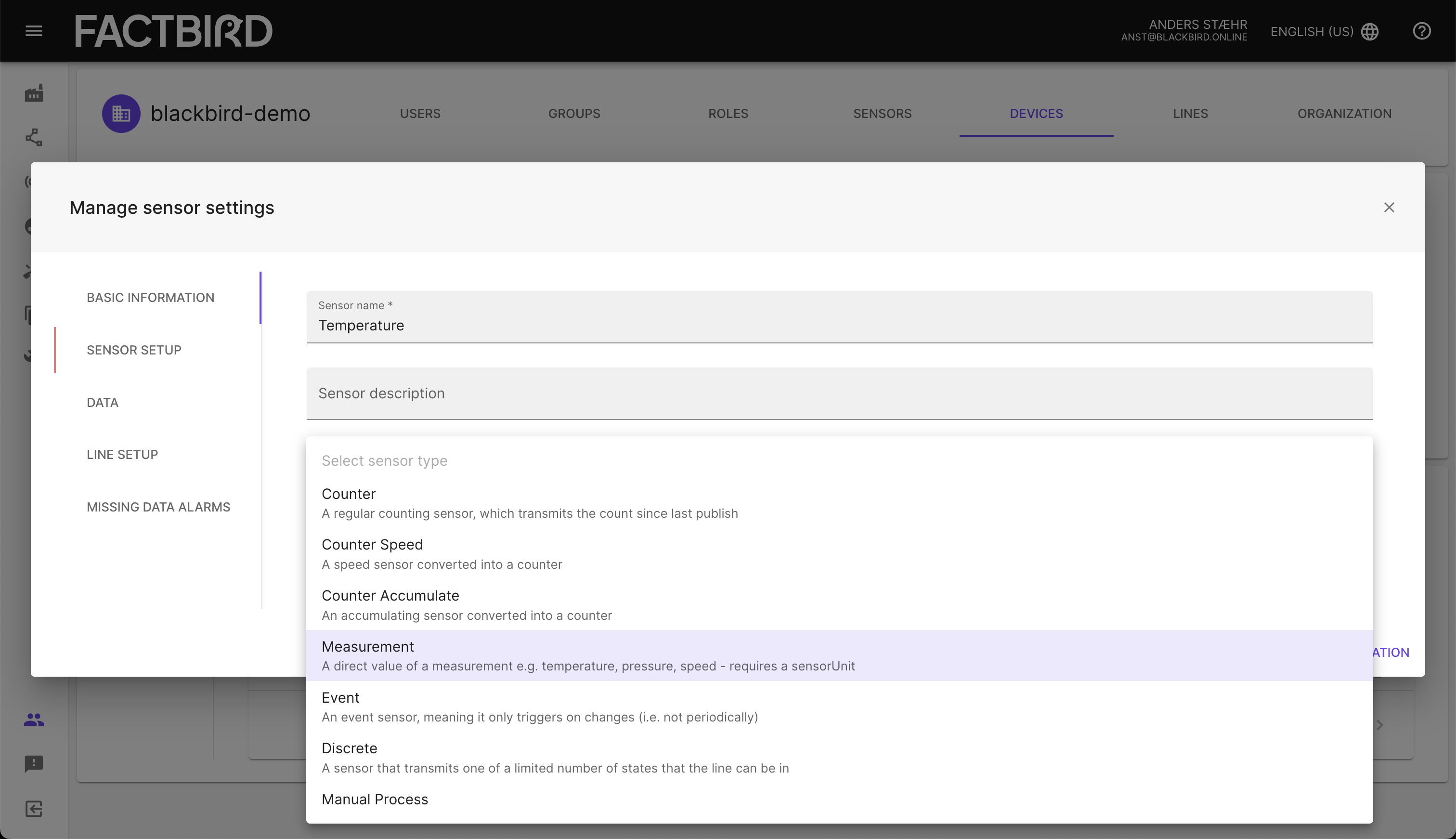Image resolution: width=1456 pixels, height=839 pixels.
Task: Open the users administration sidebar icon
Action: point(34,719)
